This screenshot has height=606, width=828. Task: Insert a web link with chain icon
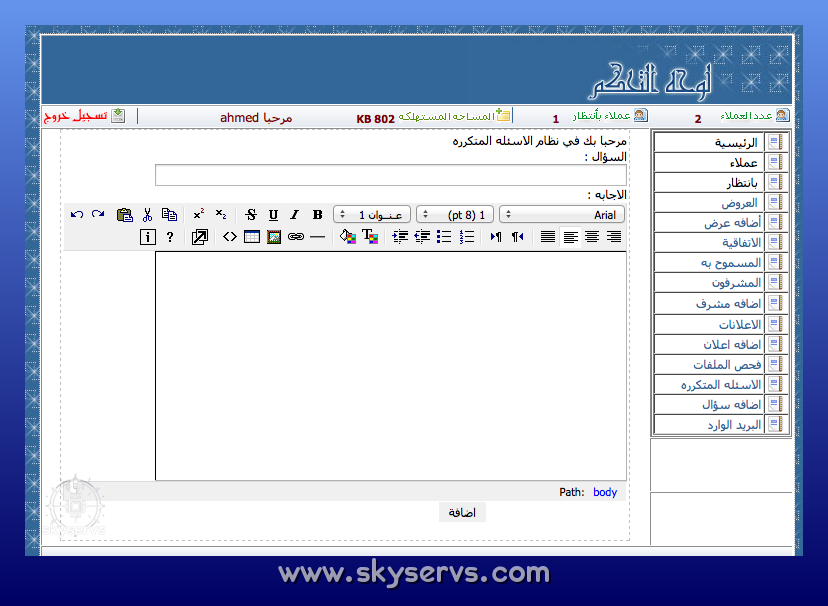click(295, 237)
